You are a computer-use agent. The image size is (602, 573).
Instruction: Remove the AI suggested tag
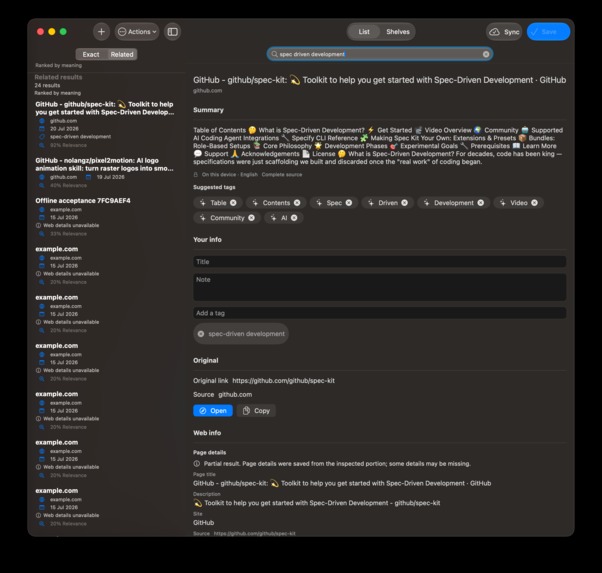tap(294, 218)
